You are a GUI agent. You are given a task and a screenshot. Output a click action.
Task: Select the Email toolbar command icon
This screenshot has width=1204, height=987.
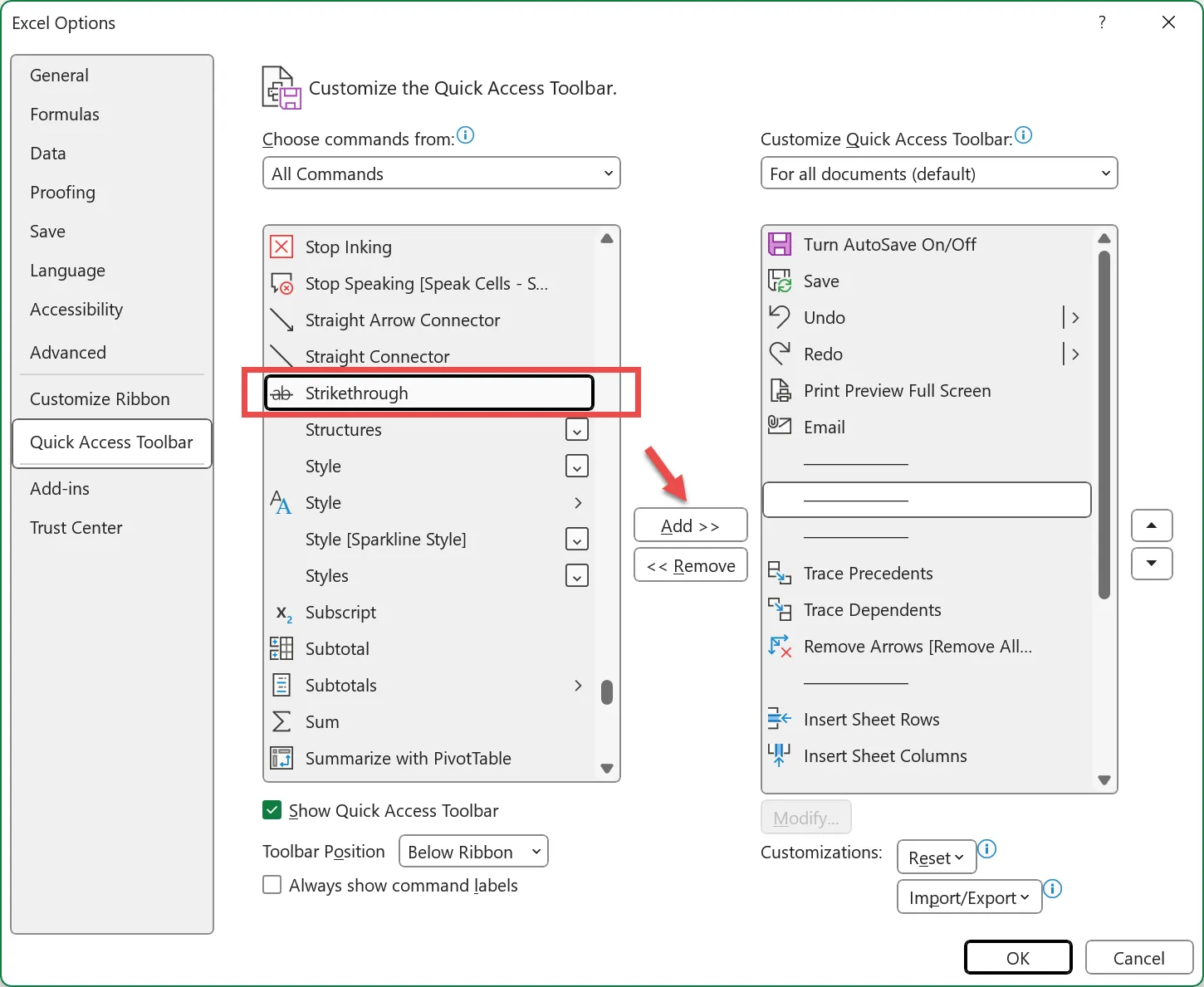tap(780, 428)
